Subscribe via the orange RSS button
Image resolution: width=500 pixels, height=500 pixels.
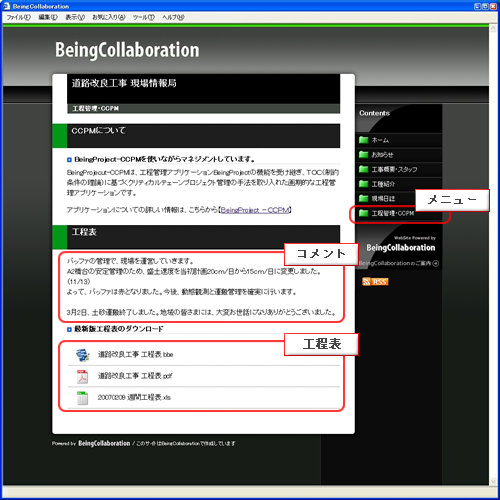[x=375, y=282]
